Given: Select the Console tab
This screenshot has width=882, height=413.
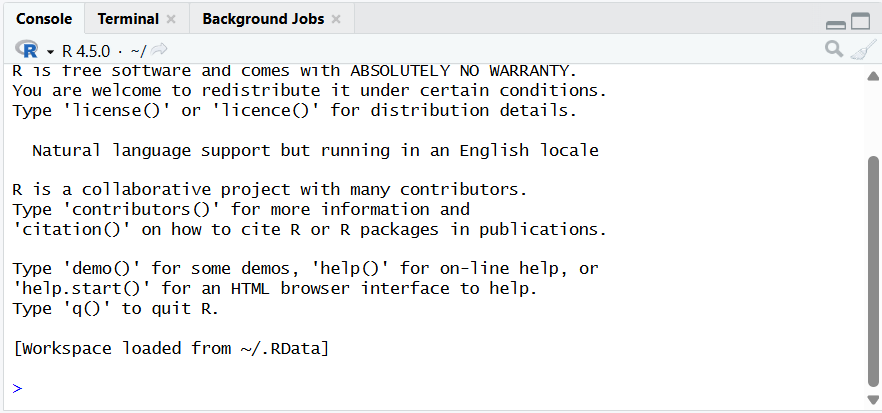Looking at the screenshot, I should pos(45,19).
